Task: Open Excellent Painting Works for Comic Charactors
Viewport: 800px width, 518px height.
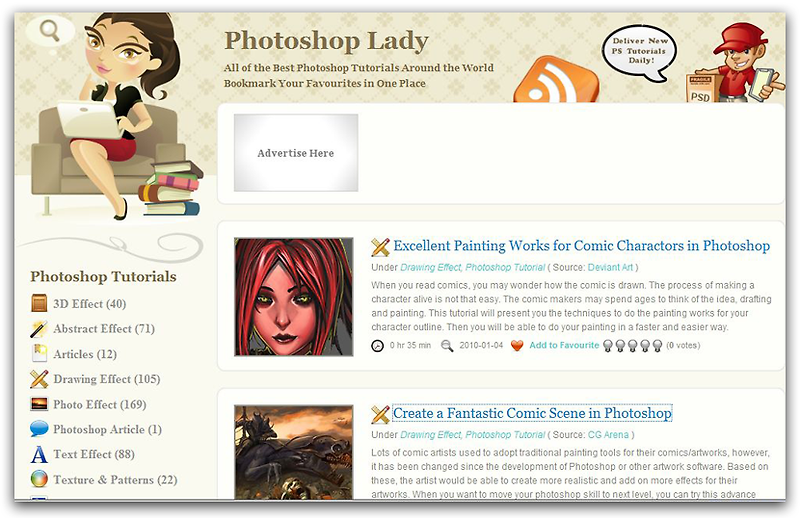Action: [x=581, y=245]
